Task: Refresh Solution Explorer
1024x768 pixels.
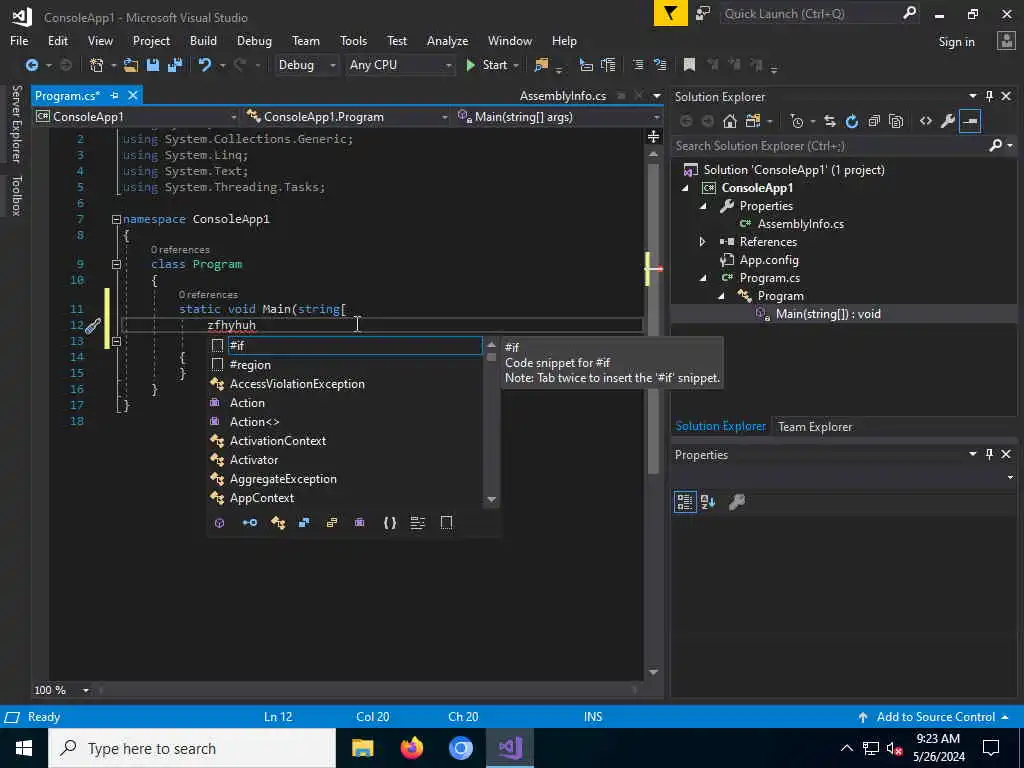Action: (x=852, y=121)
